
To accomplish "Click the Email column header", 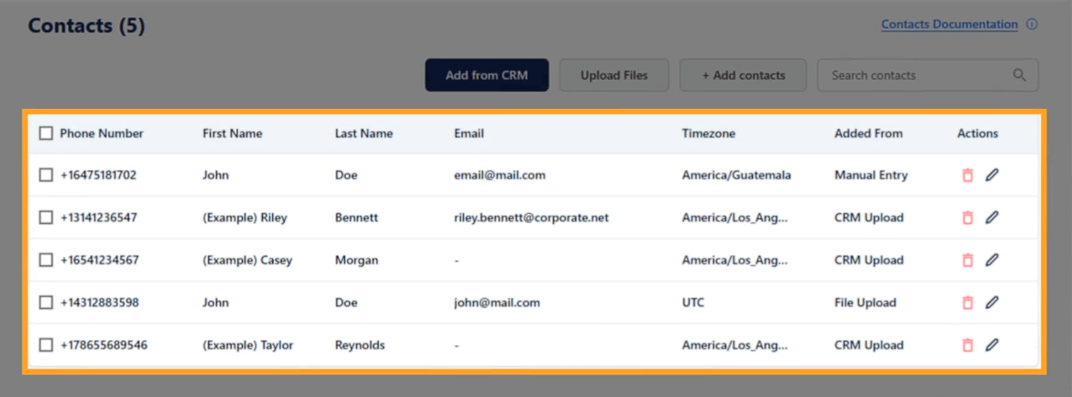I will click(x=469, y=133).
